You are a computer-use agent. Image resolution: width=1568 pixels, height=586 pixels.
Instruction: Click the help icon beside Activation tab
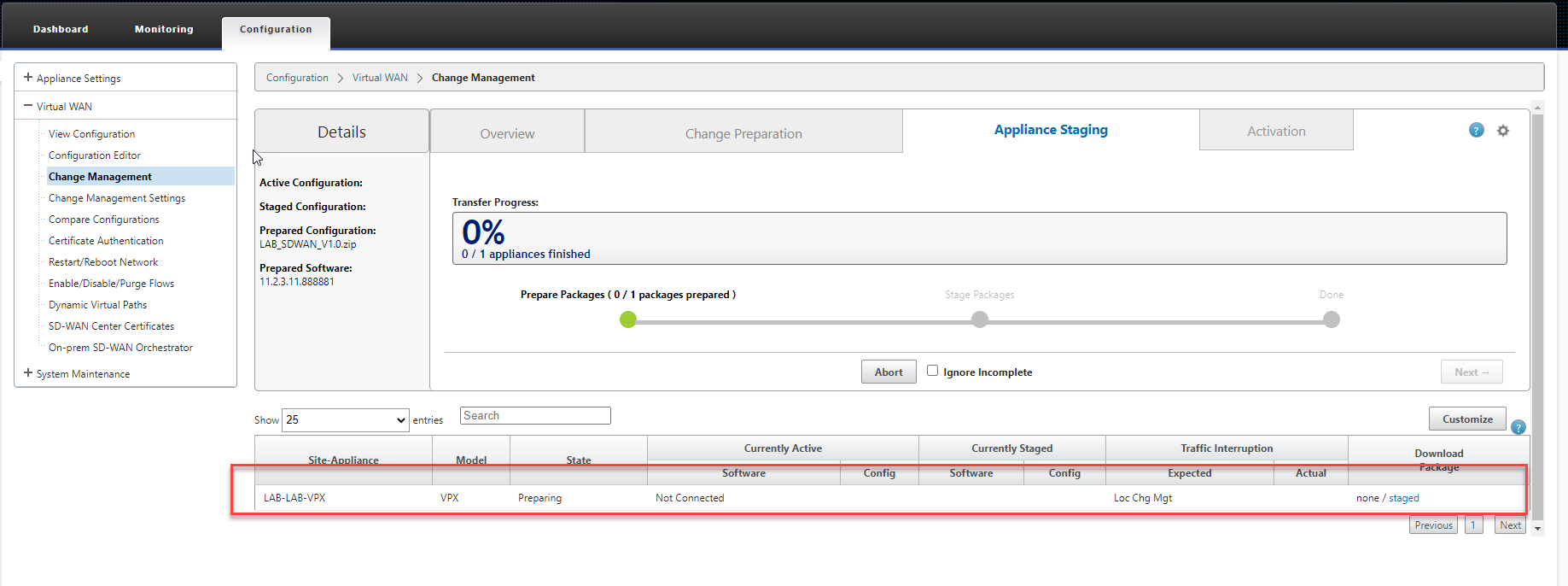click(x=1476, y=130)
